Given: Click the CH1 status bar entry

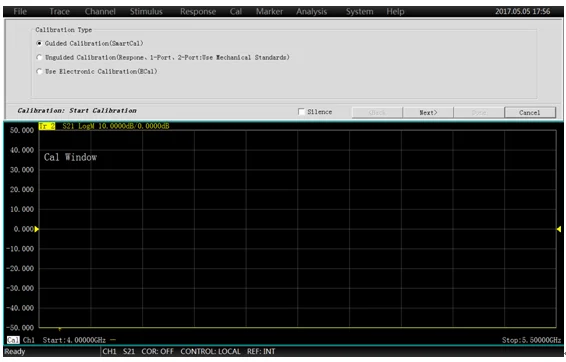Looking at the screenshot, I should coord(109,352).
